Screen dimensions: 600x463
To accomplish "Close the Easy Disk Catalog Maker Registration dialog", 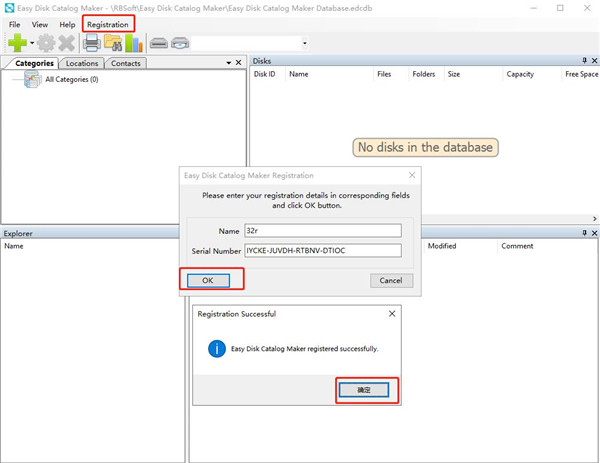I will point(412,175).
